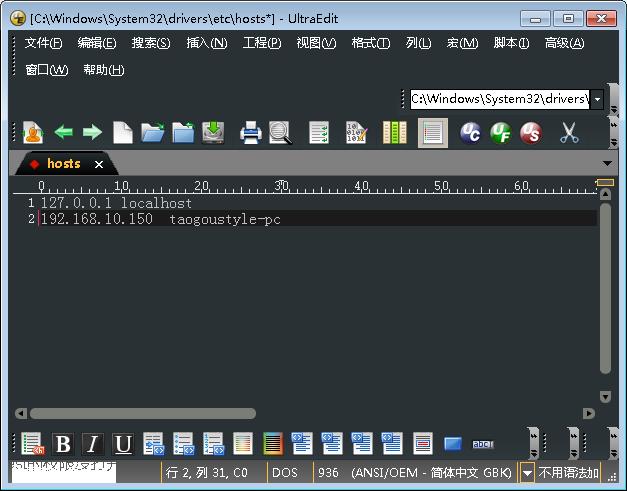Viewport: 627px width, 491px height.
Task: Launch UltraFinder (UF) tool
Action: (500, 132)
